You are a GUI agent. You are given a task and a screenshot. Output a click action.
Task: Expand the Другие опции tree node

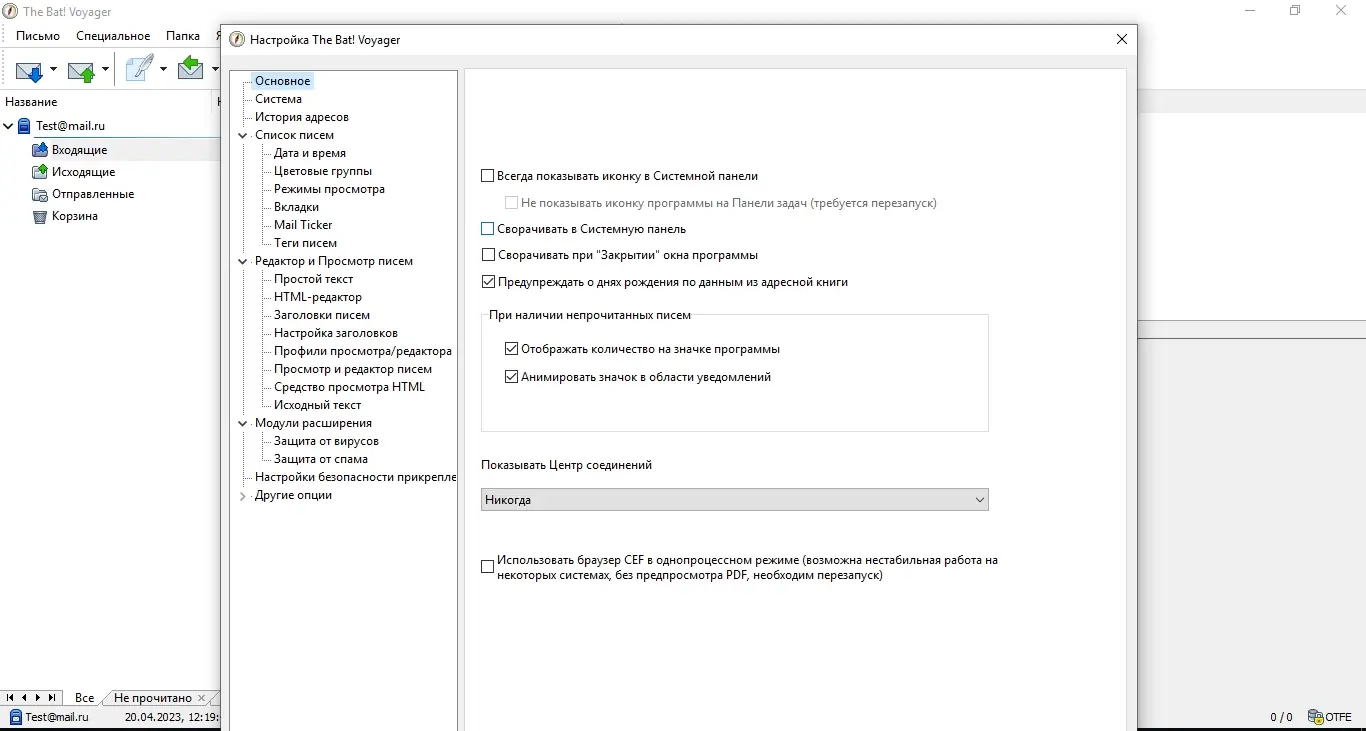pyautogui.click(x=242, y=495)
